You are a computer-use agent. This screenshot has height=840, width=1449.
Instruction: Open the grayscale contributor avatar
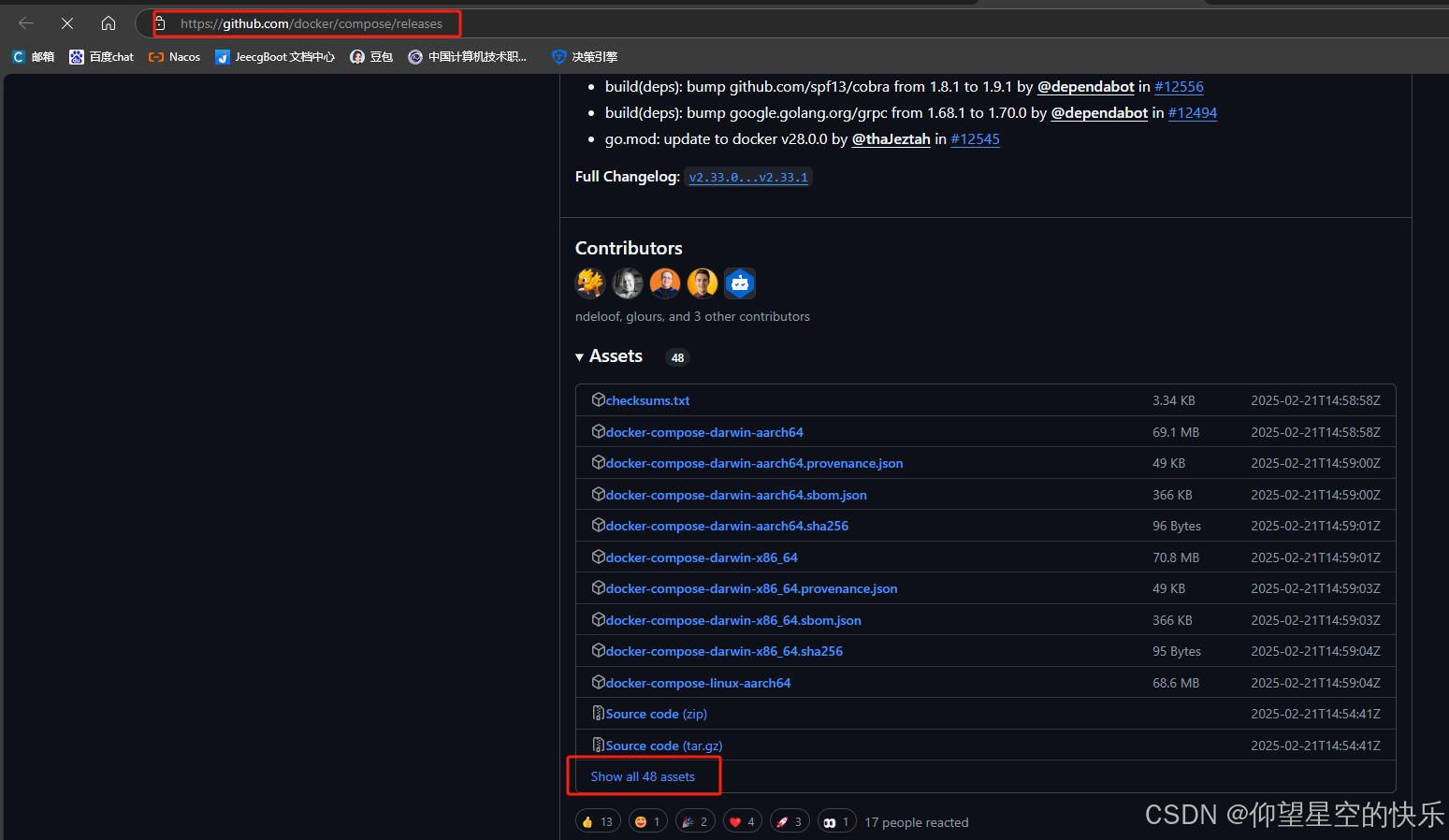[628, 282]
